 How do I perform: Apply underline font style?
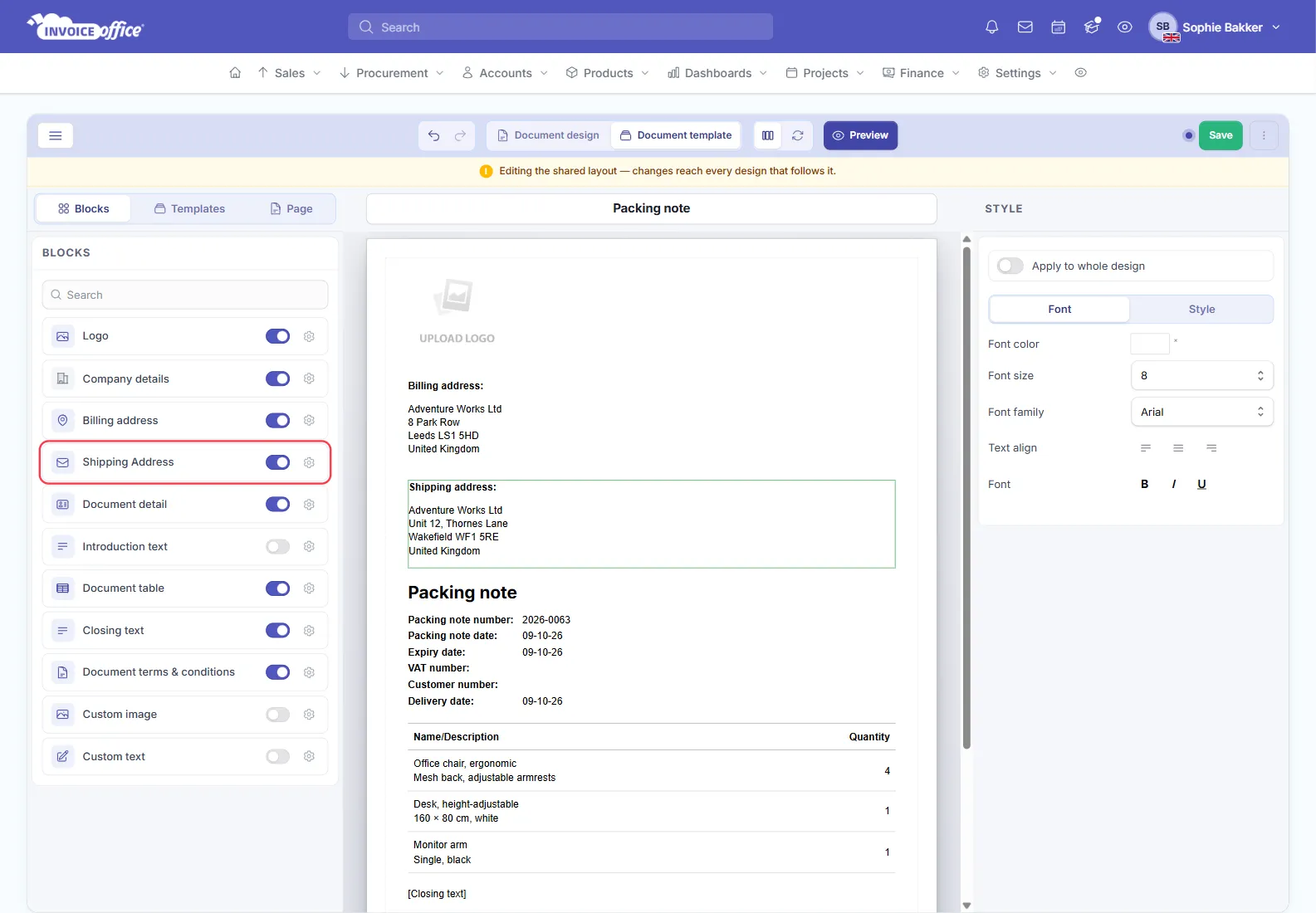point(1201,484)
